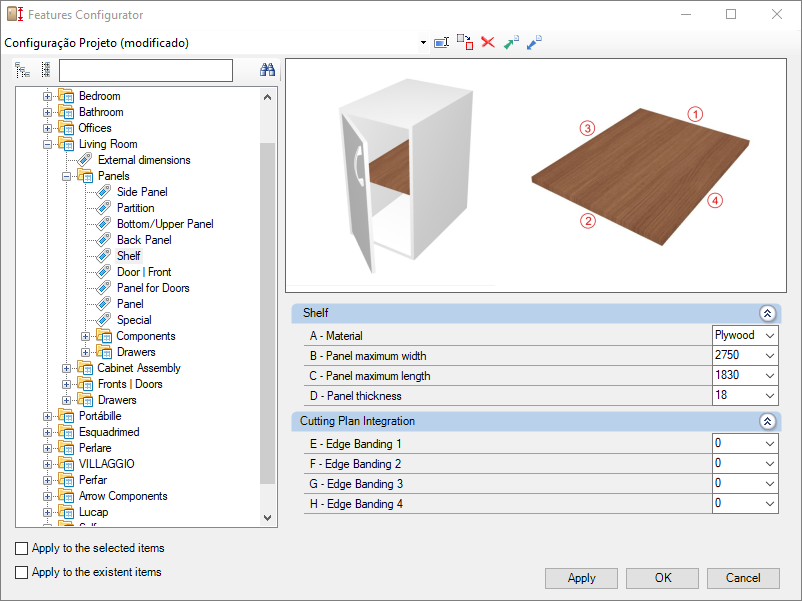
Task: Click the VILLAGGIO folder icon
Action: [x=66, y=464]
